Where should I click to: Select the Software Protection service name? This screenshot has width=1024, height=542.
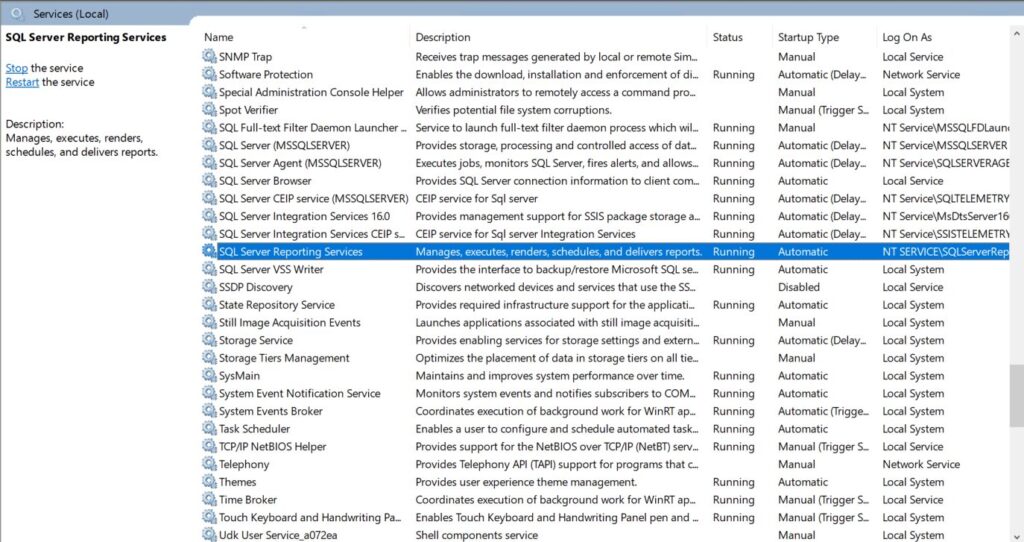click(x=266, y=74)
